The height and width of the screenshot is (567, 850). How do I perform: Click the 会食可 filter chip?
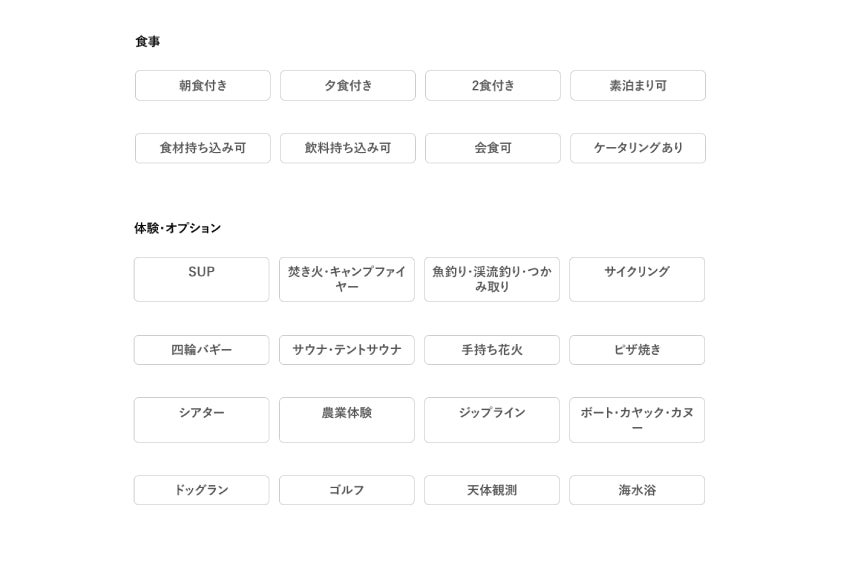493,148
